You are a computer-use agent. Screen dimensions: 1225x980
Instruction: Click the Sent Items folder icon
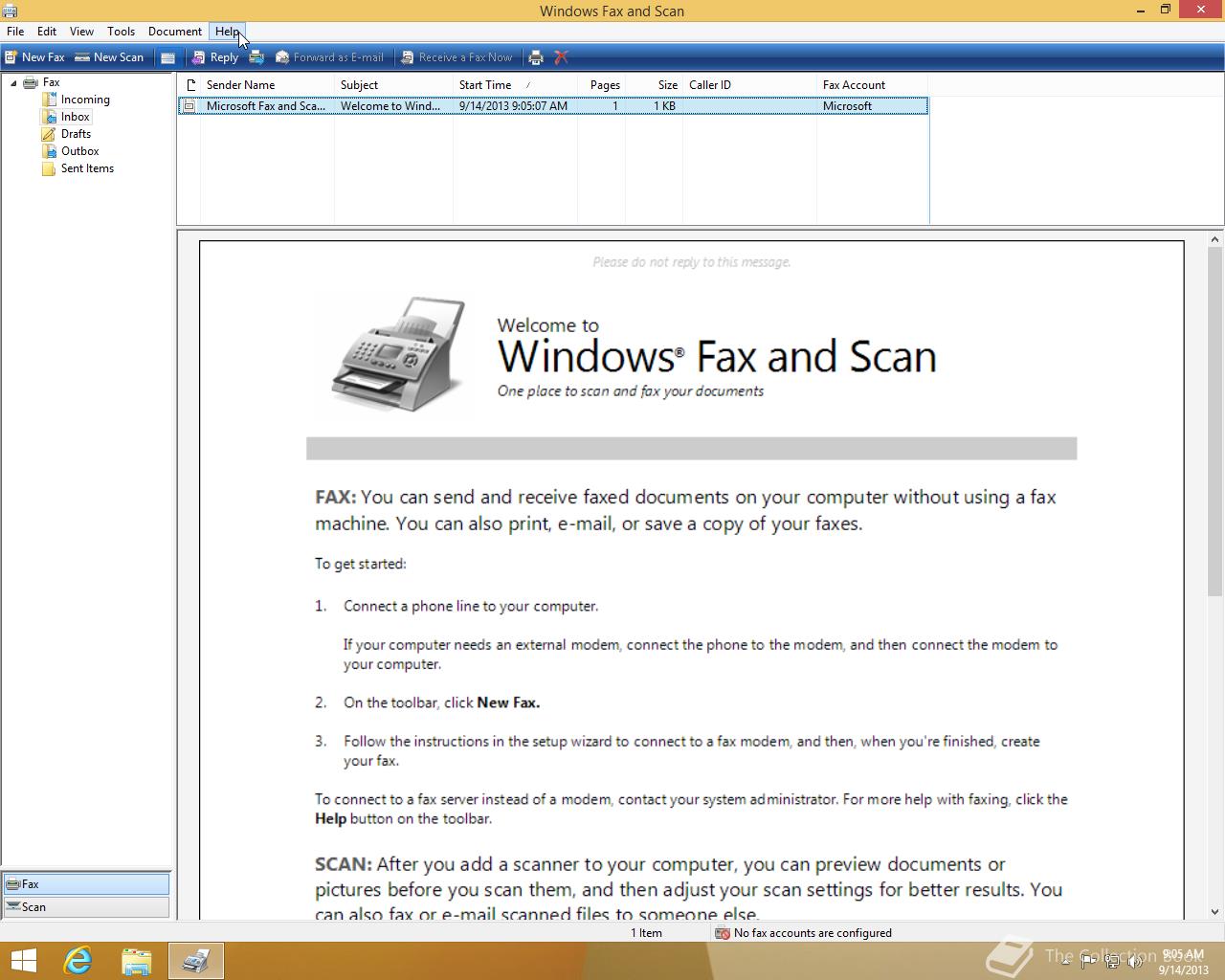point(49,168)
